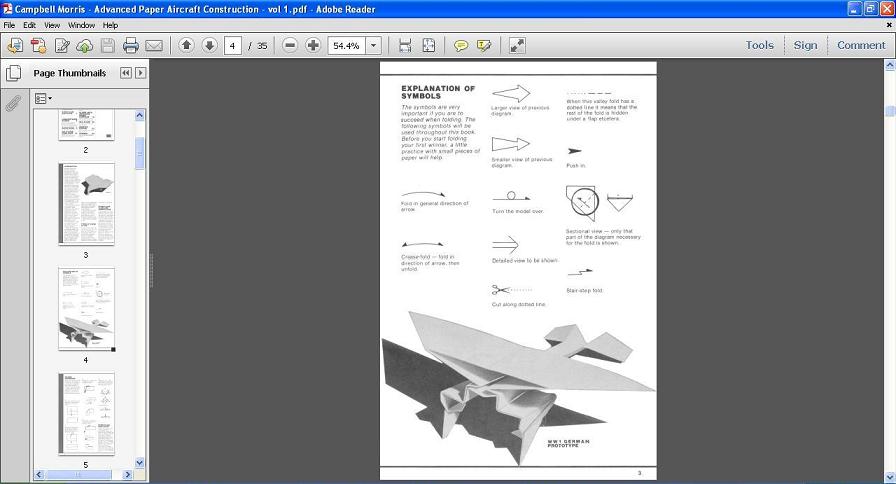The height and width of the screenshot is (484, 896).
Task: Click the zoom out minus button
Action: [290, 45]
